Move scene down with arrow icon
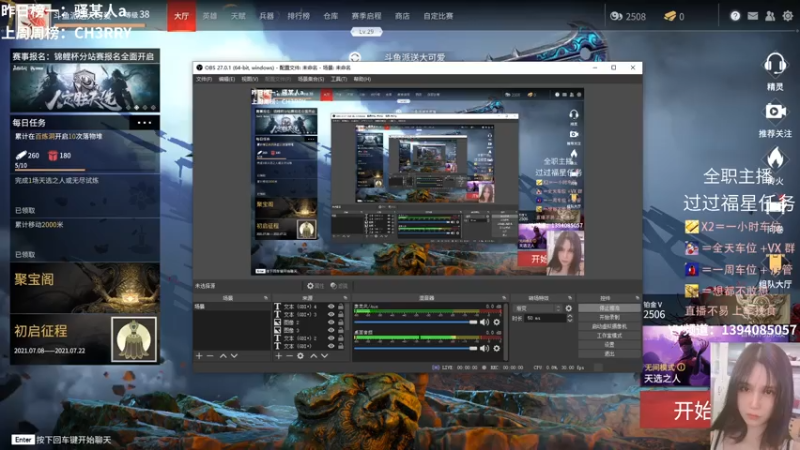Screen dimensions: 800x450 [234, 356]
